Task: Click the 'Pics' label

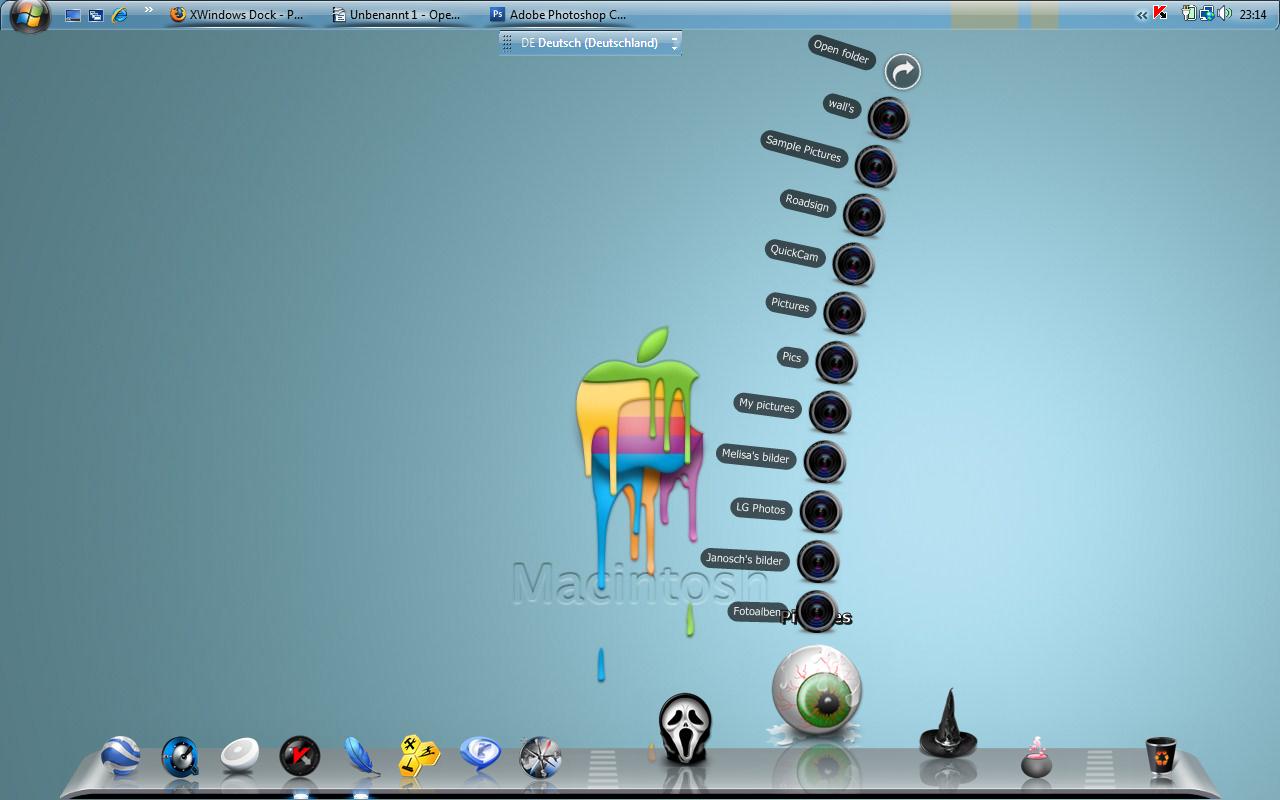Action: point(792,357)
